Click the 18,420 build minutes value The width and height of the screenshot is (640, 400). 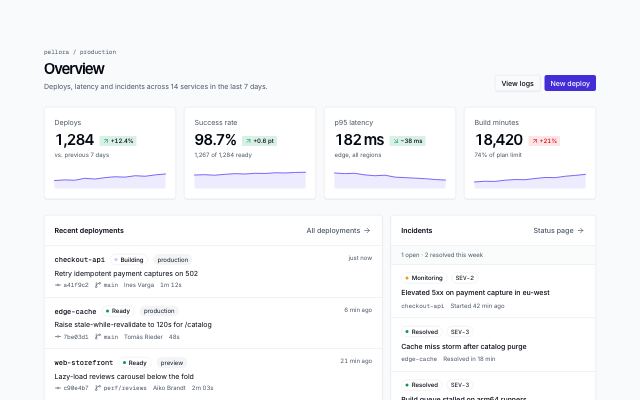[499, 140]
